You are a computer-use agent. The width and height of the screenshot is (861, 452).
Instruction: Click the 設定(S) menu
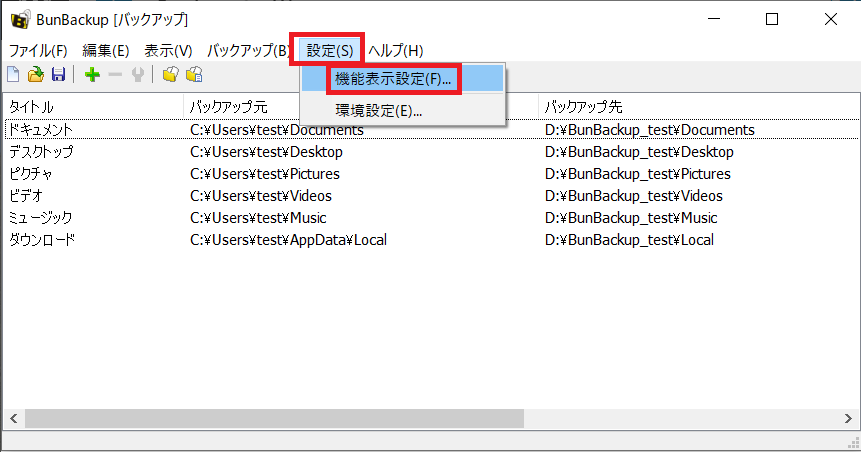click(329, 51)
